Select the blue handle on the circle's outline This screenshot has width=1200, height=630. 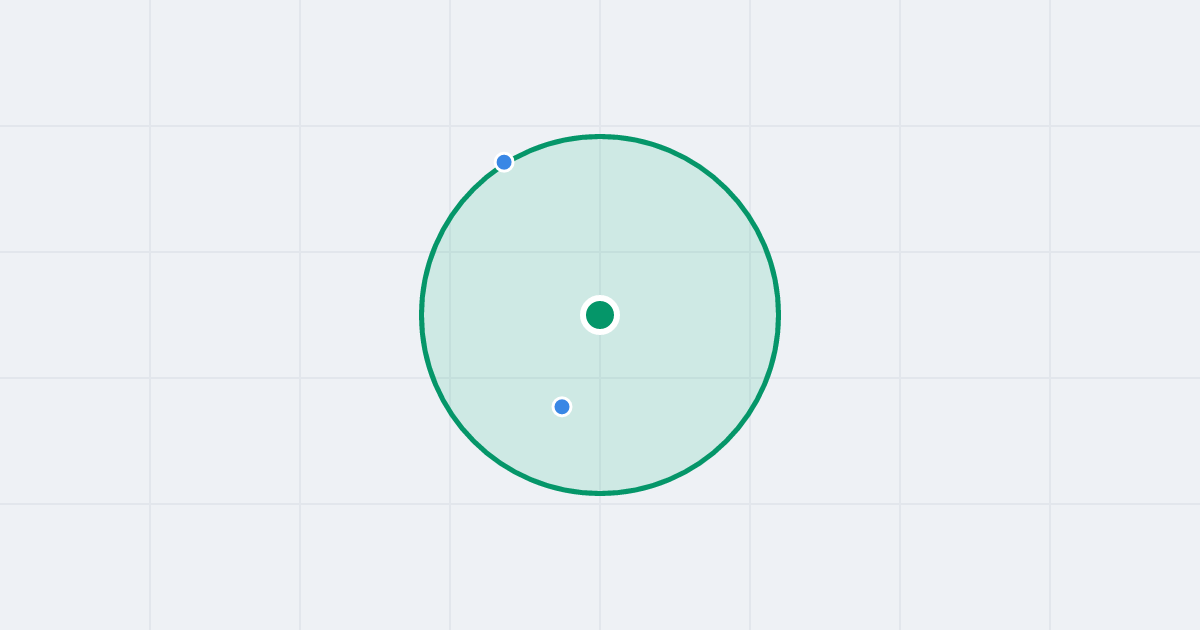(x=504, y=162)
